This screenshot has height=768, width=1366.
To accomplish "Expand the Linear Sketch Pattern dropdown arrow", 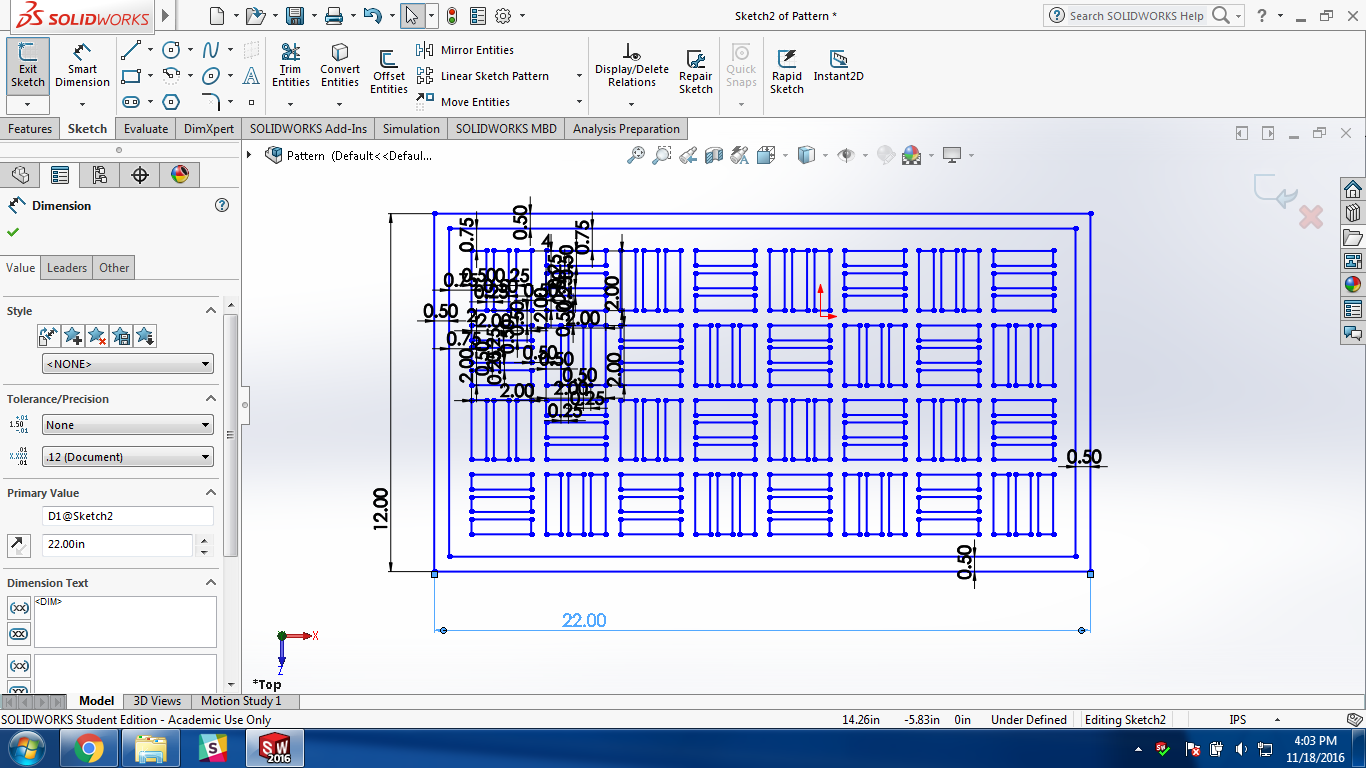I will click(579, 76).
